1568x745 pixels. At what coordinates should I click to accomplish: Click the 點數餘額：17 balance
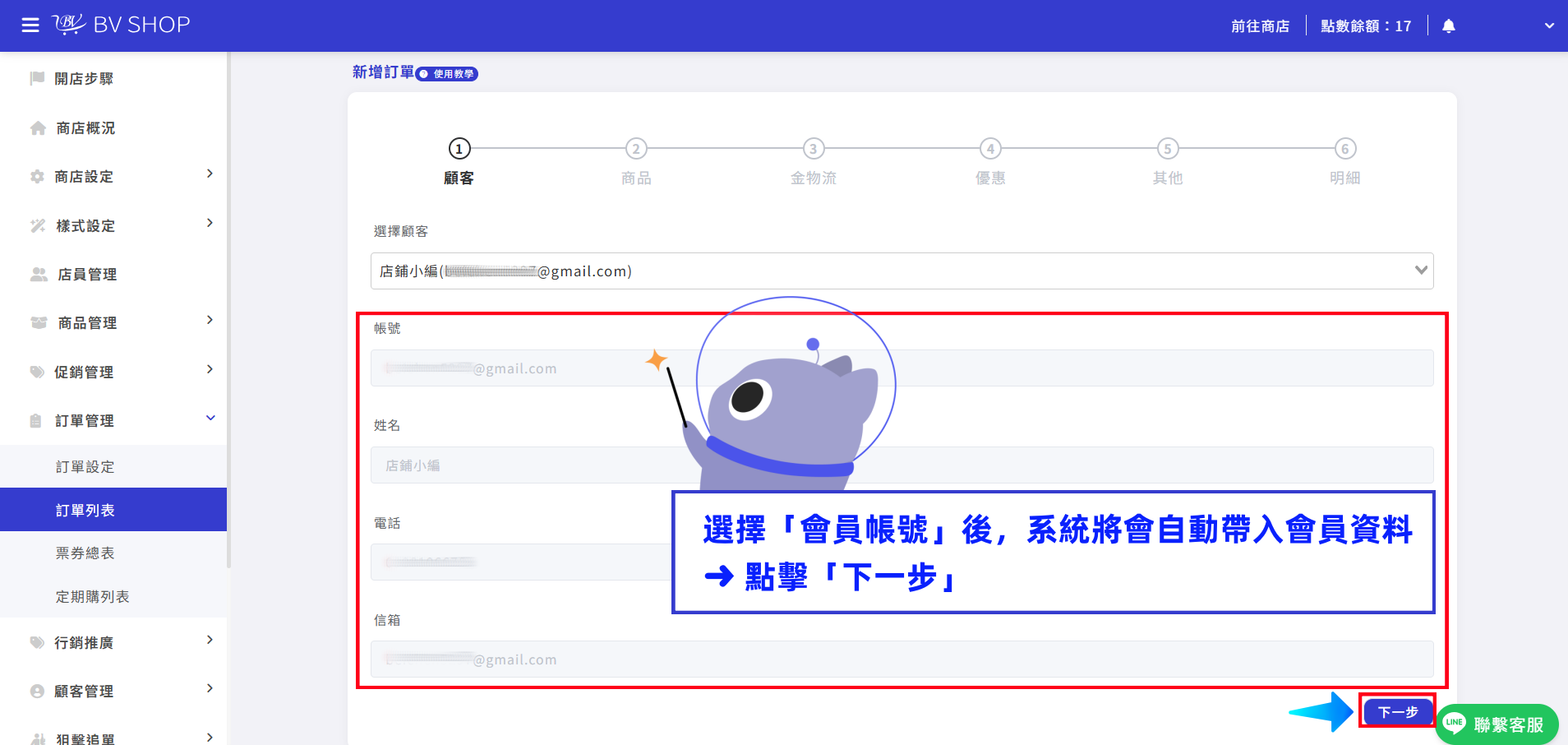click(1366, 26)
